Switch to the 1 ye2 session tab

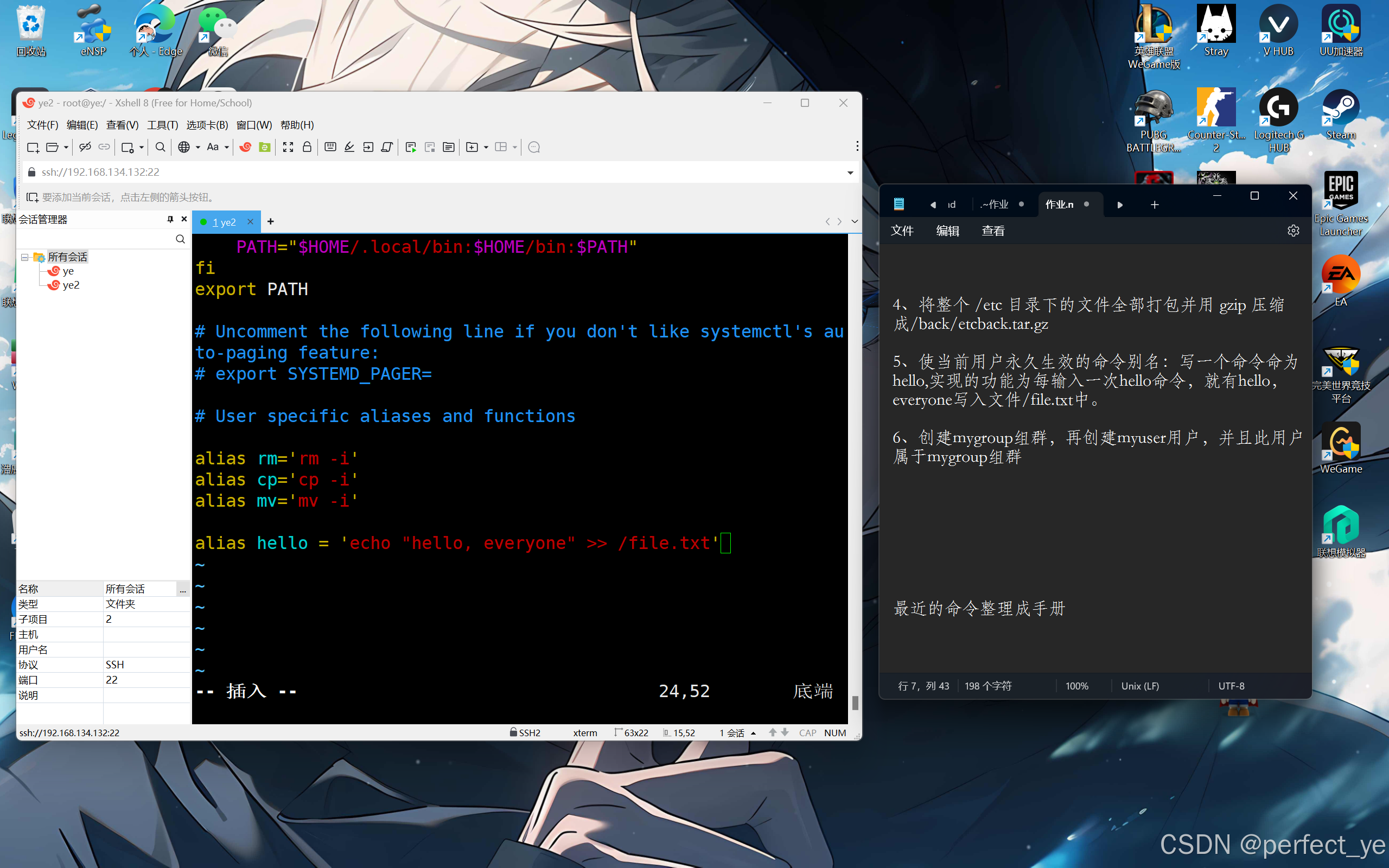point(225,222)
